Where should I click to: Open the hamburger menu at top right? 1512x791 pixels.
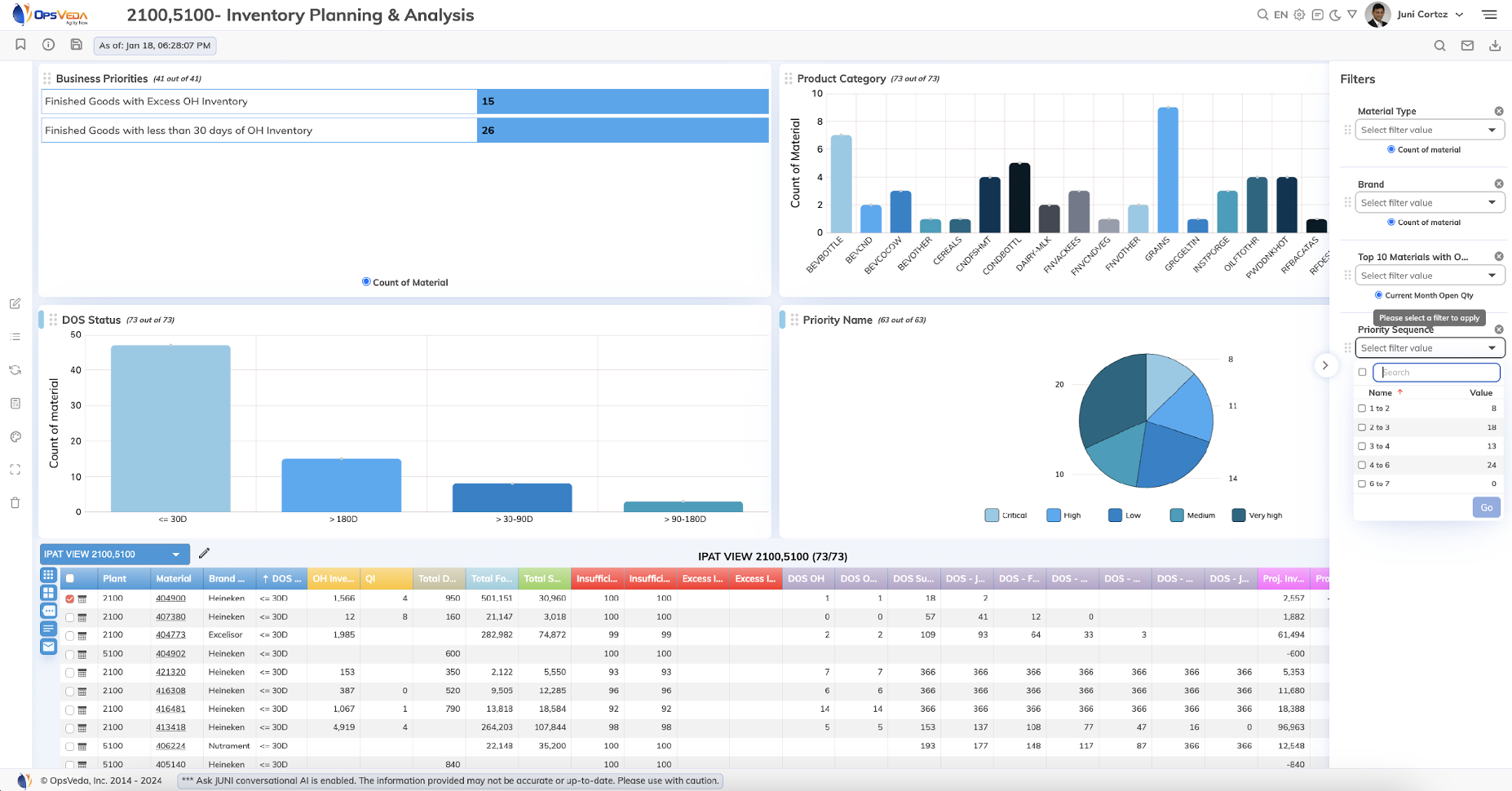click(x=1489, y=15)
